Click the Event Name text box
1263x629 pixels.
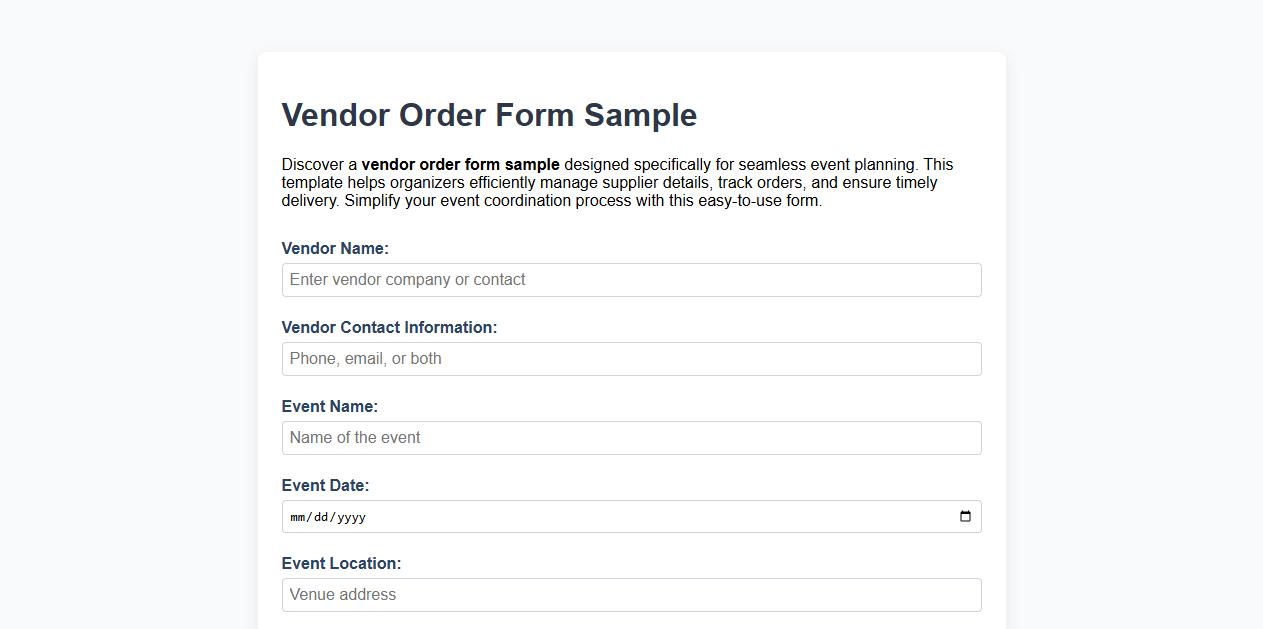click(x=630, y=437)
